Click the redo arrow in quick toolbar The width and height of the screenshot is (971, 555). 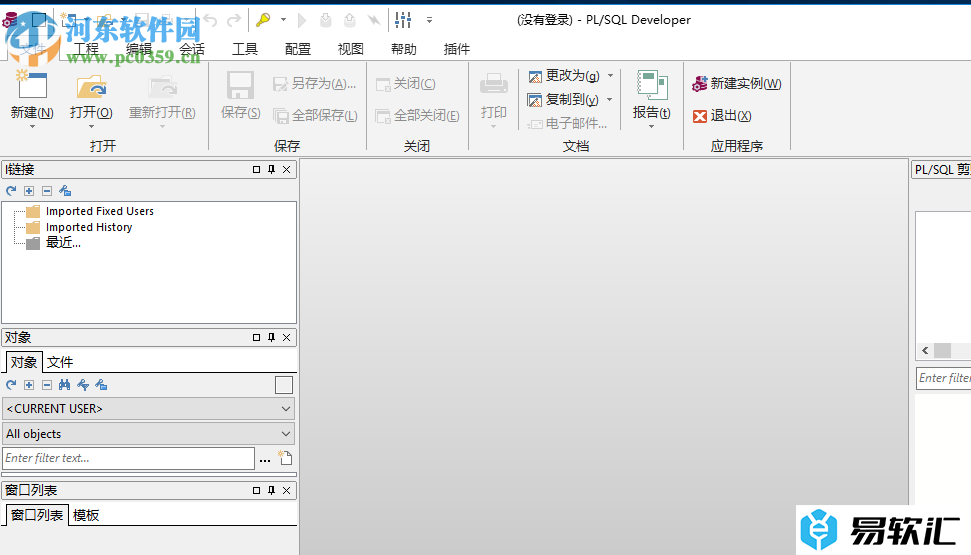(x=233, y=20)
